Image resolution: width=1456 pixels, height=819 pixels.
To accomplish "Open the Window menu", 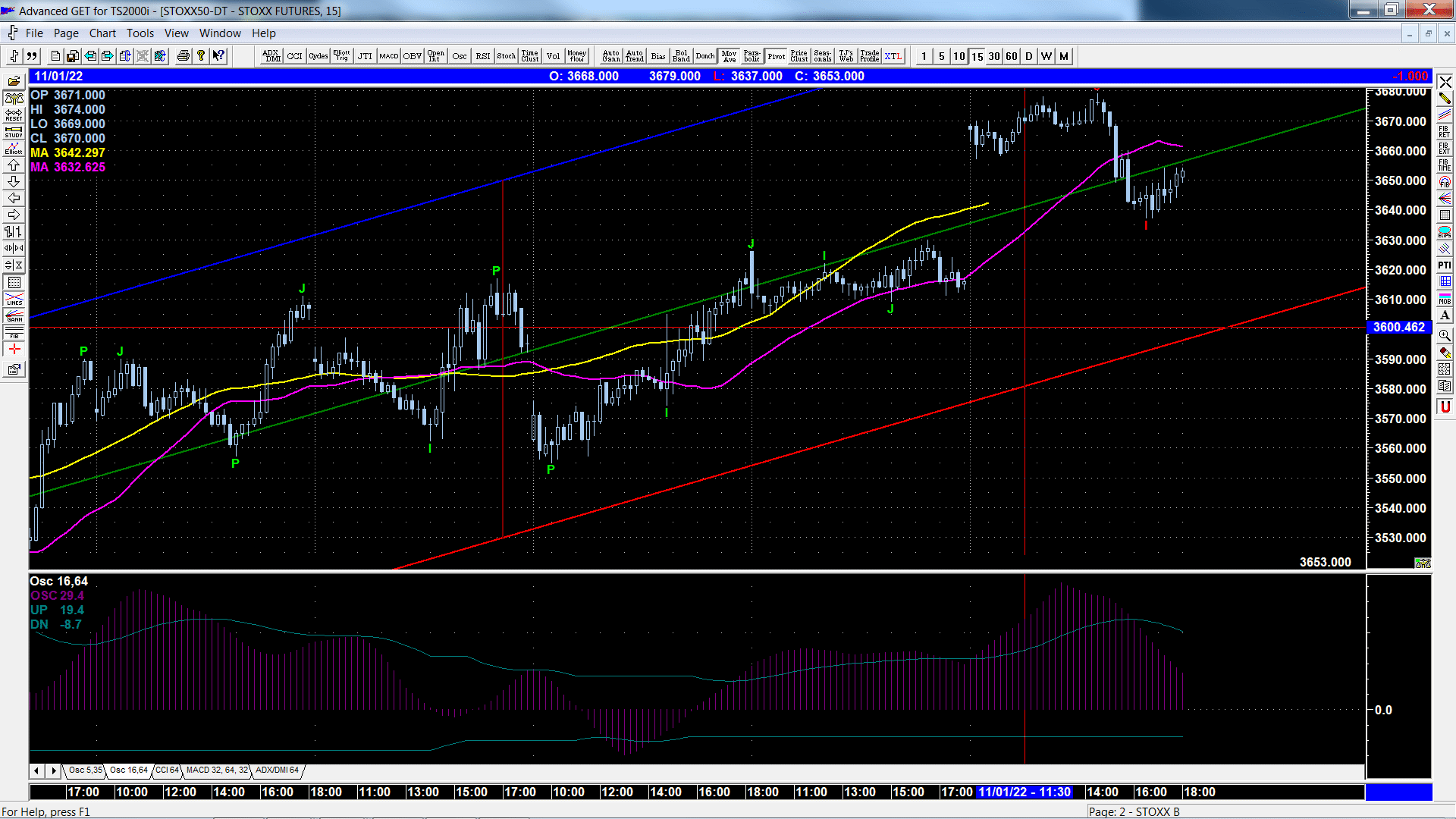I will click(x=220, y=33).
